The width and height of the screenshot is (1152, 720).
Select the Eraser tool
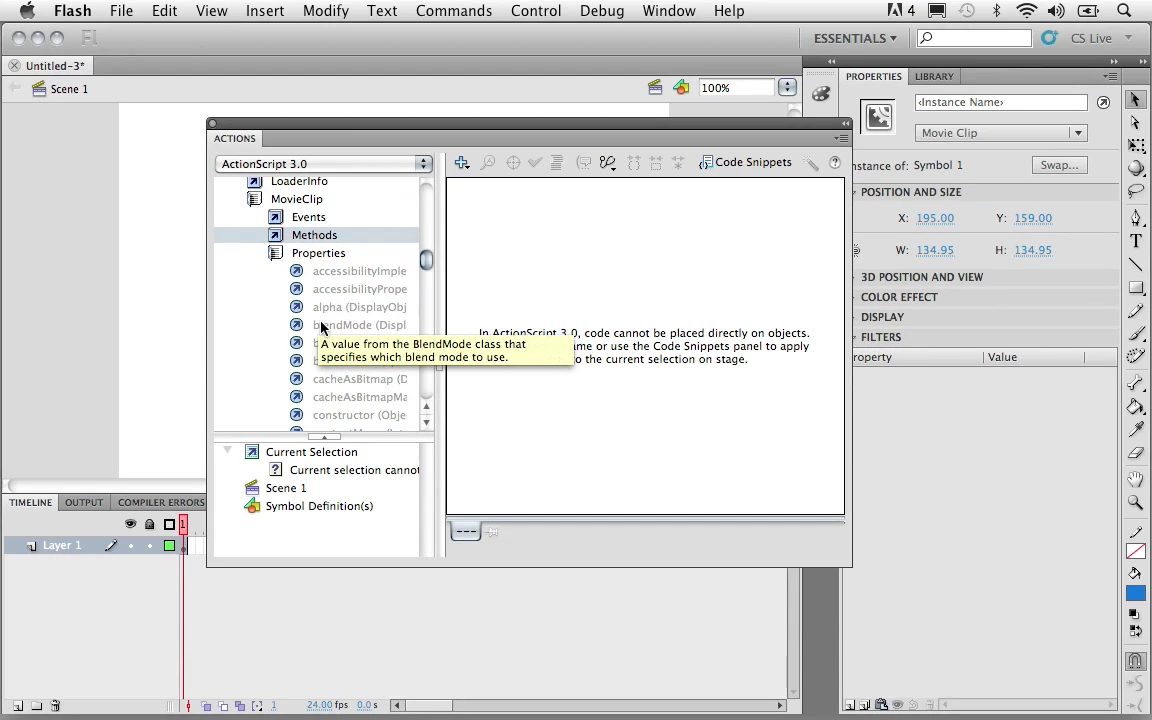click(x=1135, y=453)
